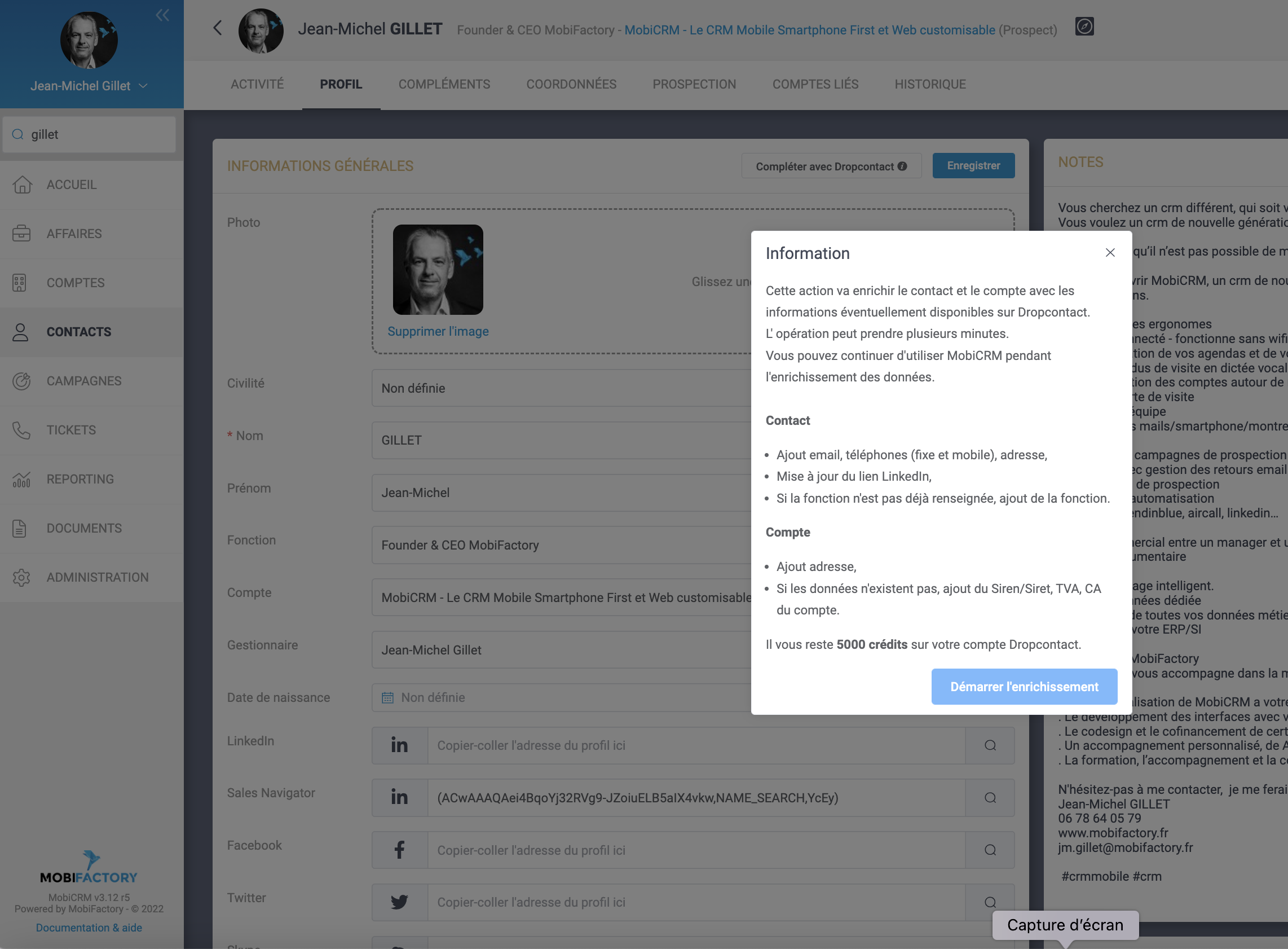1288x949 pixels.
Task: Close the Information dialog
Action: pos(1110,253)
